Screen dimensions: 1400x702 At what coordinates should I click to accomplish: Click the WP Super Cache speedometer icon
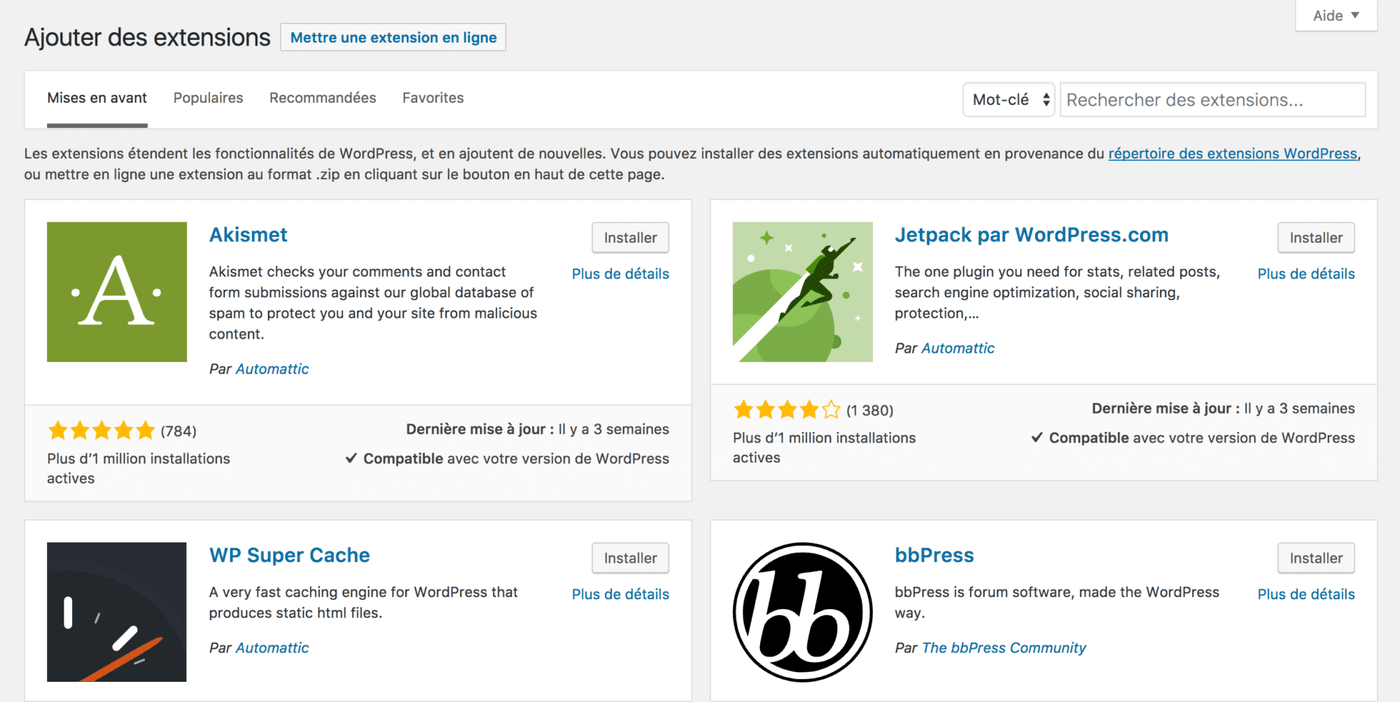(116, 611)
